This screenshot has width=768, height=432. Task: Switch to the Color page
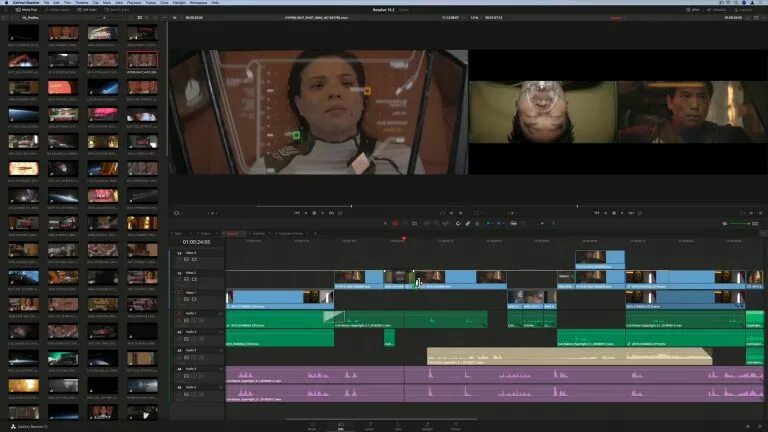[x=398, y=426]
